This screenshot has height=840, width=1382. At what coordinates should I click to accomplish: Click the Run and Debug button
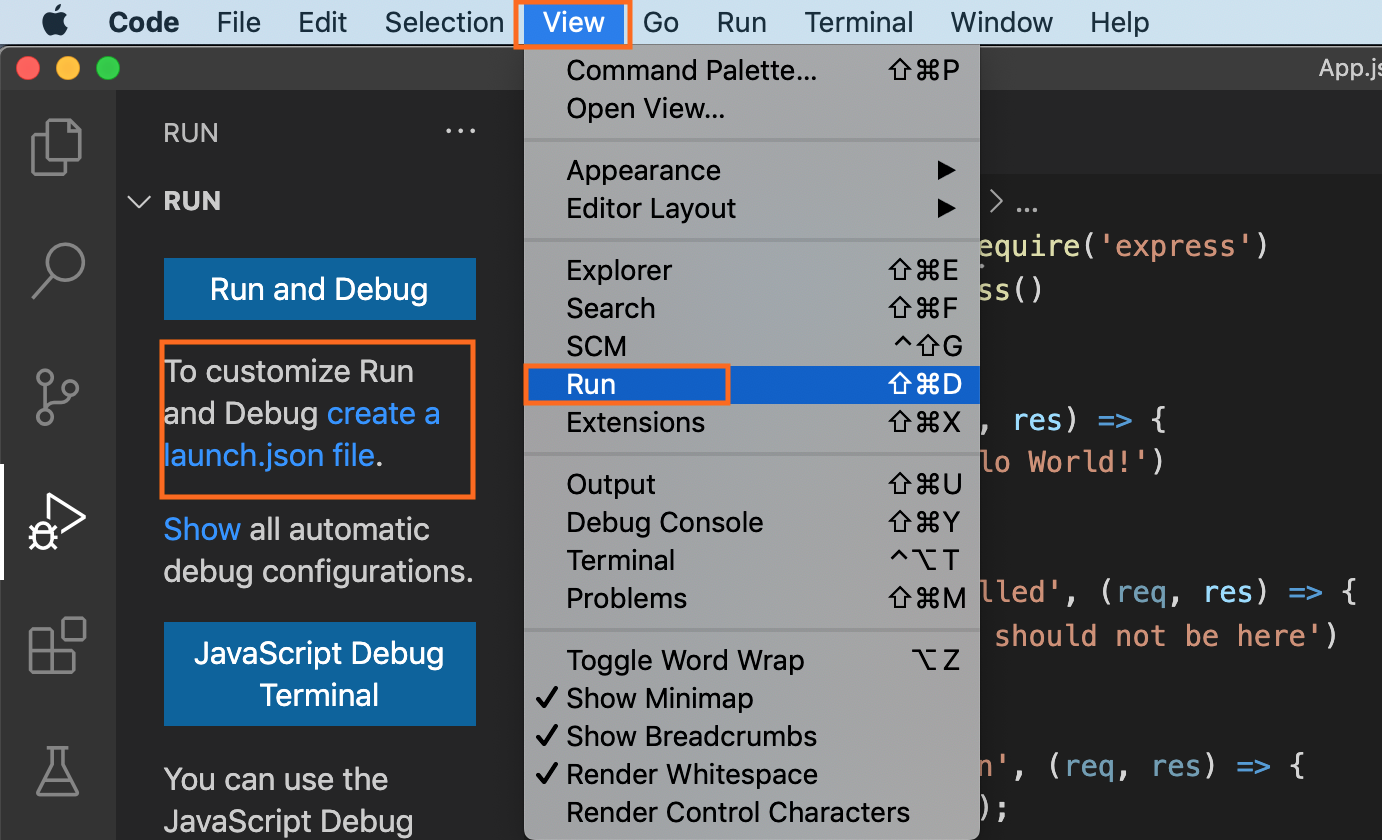(319, 289)
